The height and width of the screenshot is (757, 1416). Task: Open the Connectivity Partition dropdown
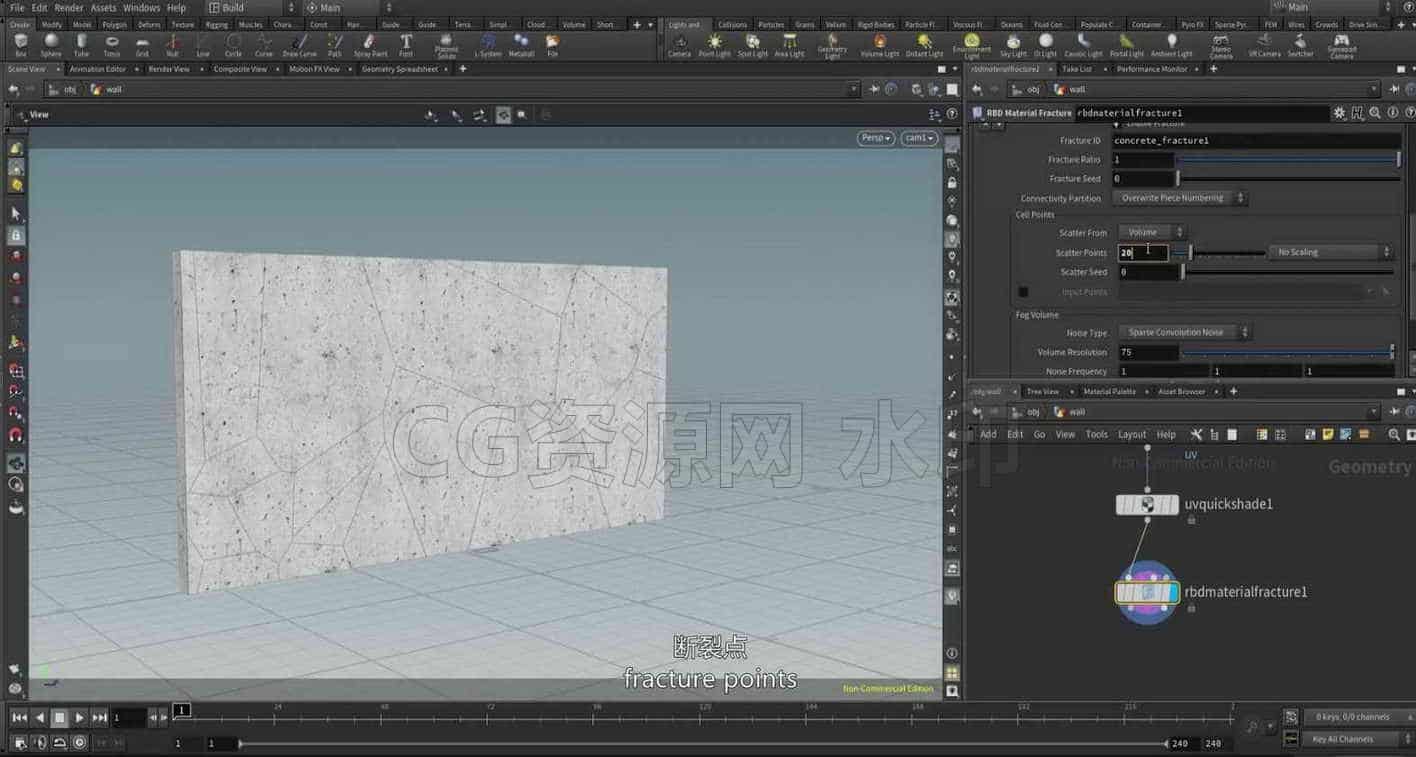[x=1180, y=198]
